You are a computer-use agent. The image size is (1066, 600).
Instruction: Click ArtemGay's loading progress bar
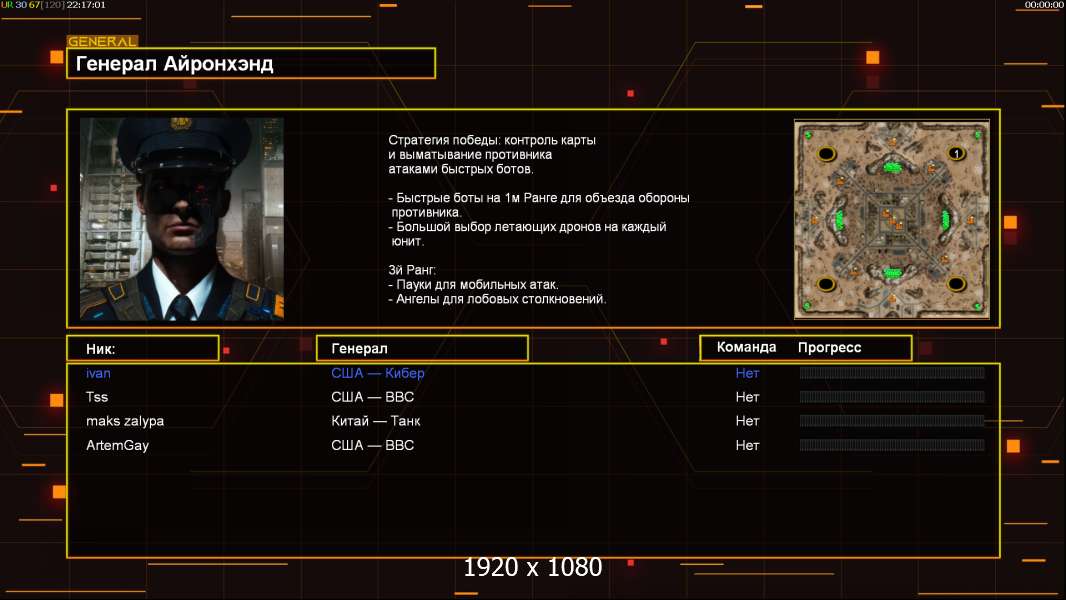892,445
